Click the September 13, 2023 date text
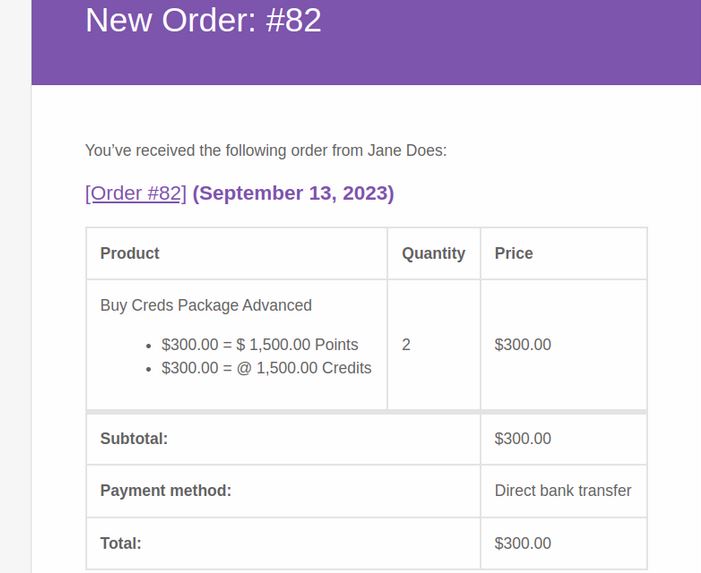Viewport: 701px width, 573px height. click(x=293, y=194)
